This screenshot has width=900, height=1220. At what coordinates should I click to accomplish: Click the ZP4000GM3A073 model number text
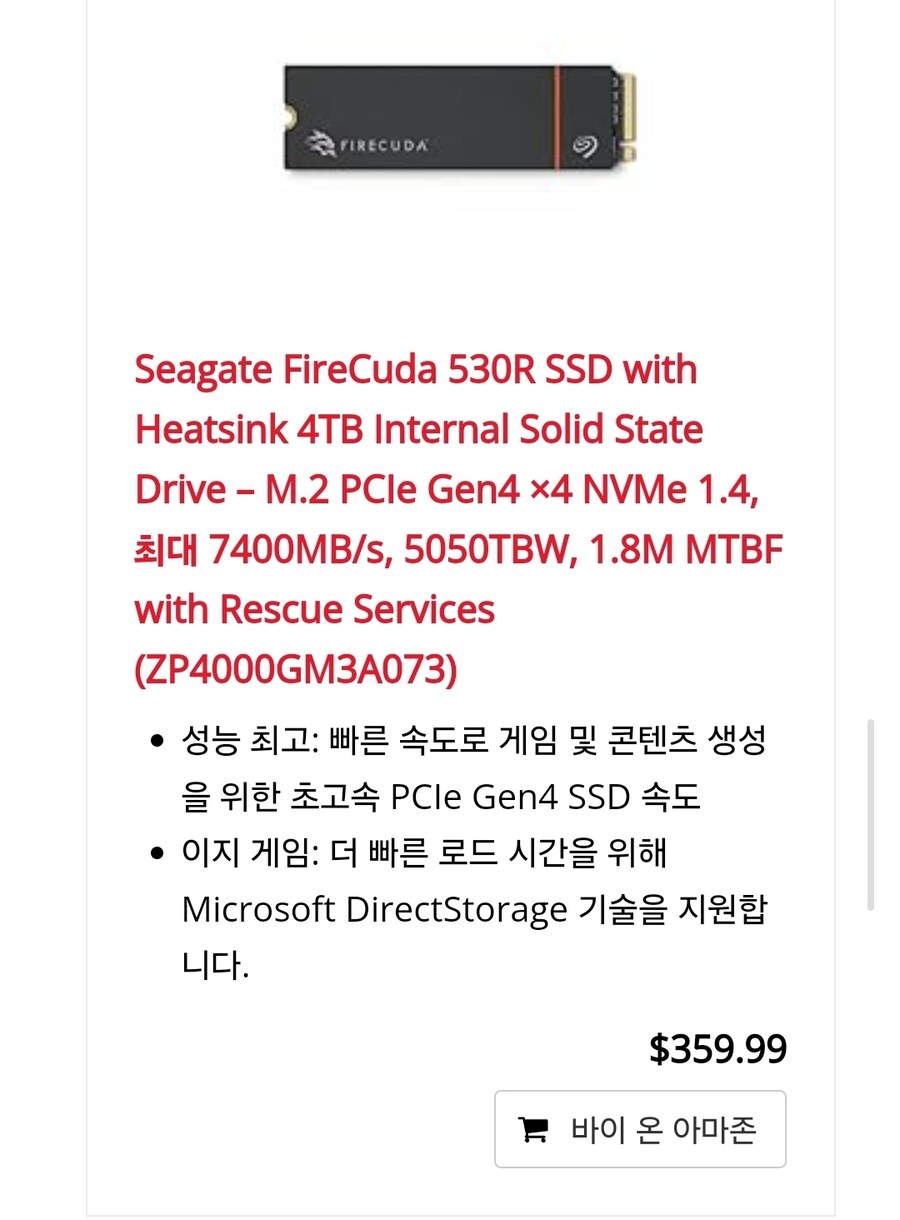(x=295, y=671)
